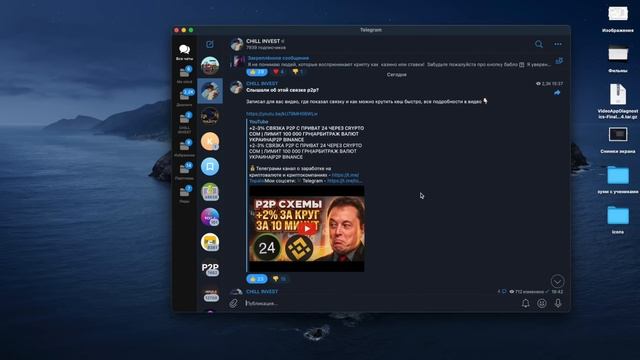The image size is (640, 360).
Task: Open the chat with the orange 'K' avatar
Action: [x=210, y=141]
